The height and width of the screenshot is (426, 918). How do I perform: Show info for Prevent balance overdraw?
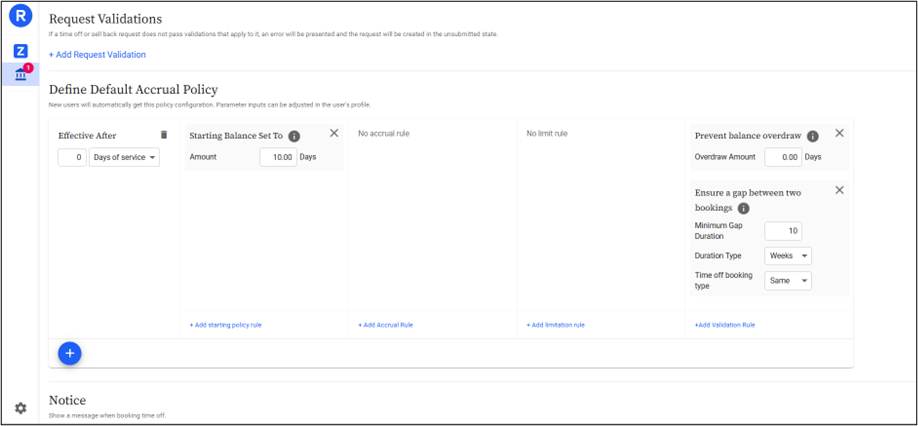click(813, 136)
